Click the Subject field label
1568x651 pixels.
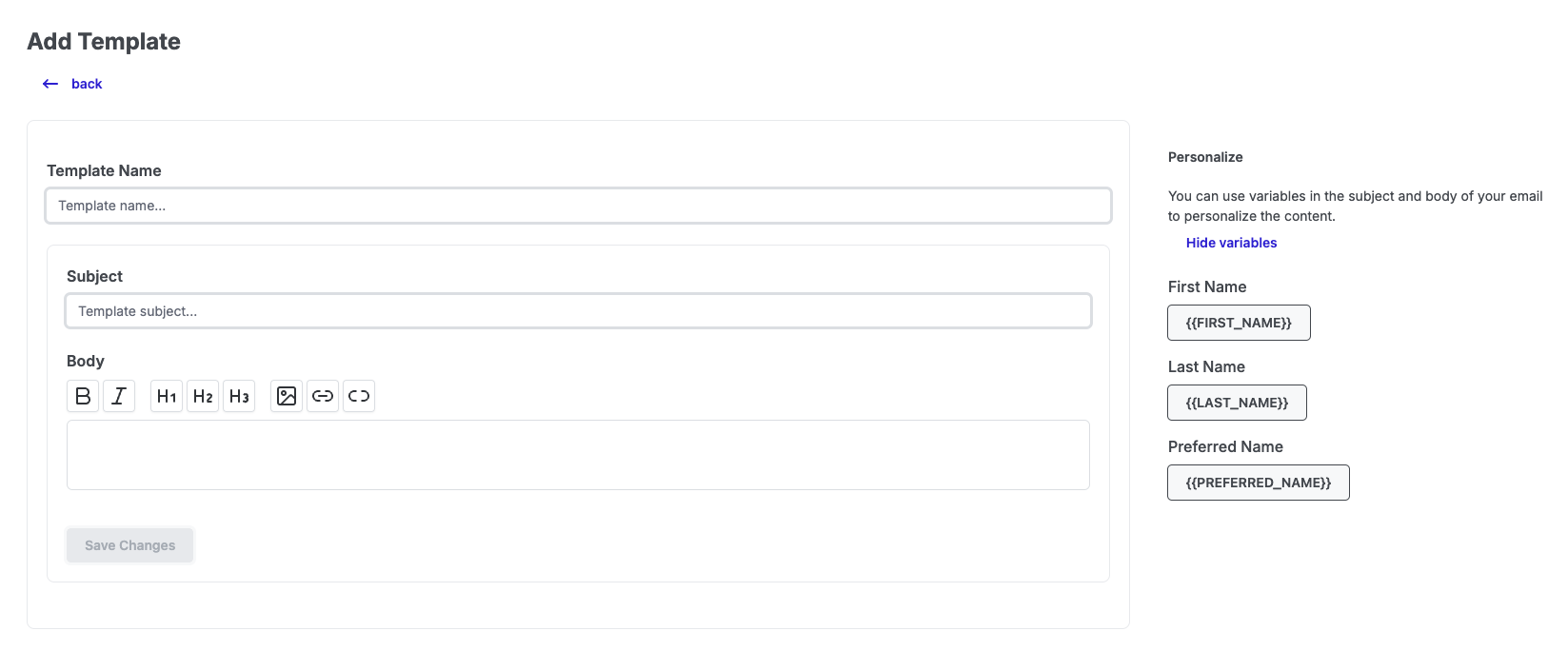[94, 276]
